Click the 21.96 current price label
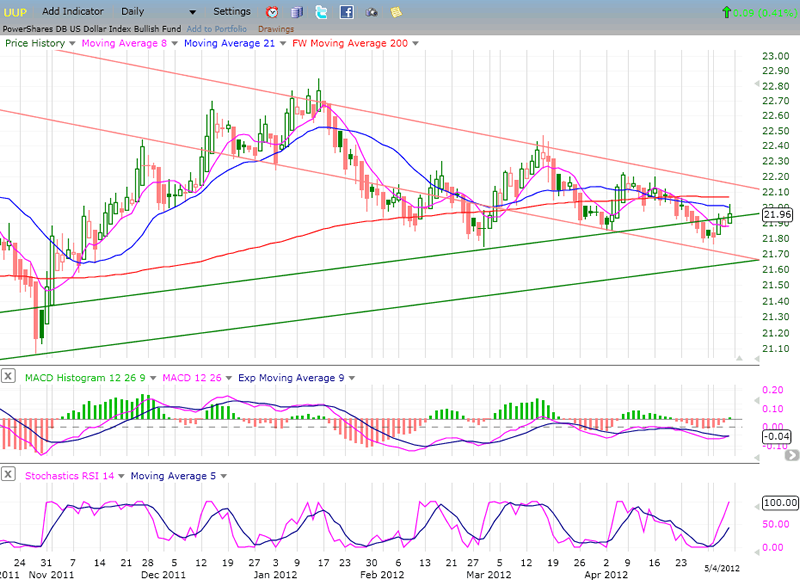This screenshot has width=800, height=580. 776,215
